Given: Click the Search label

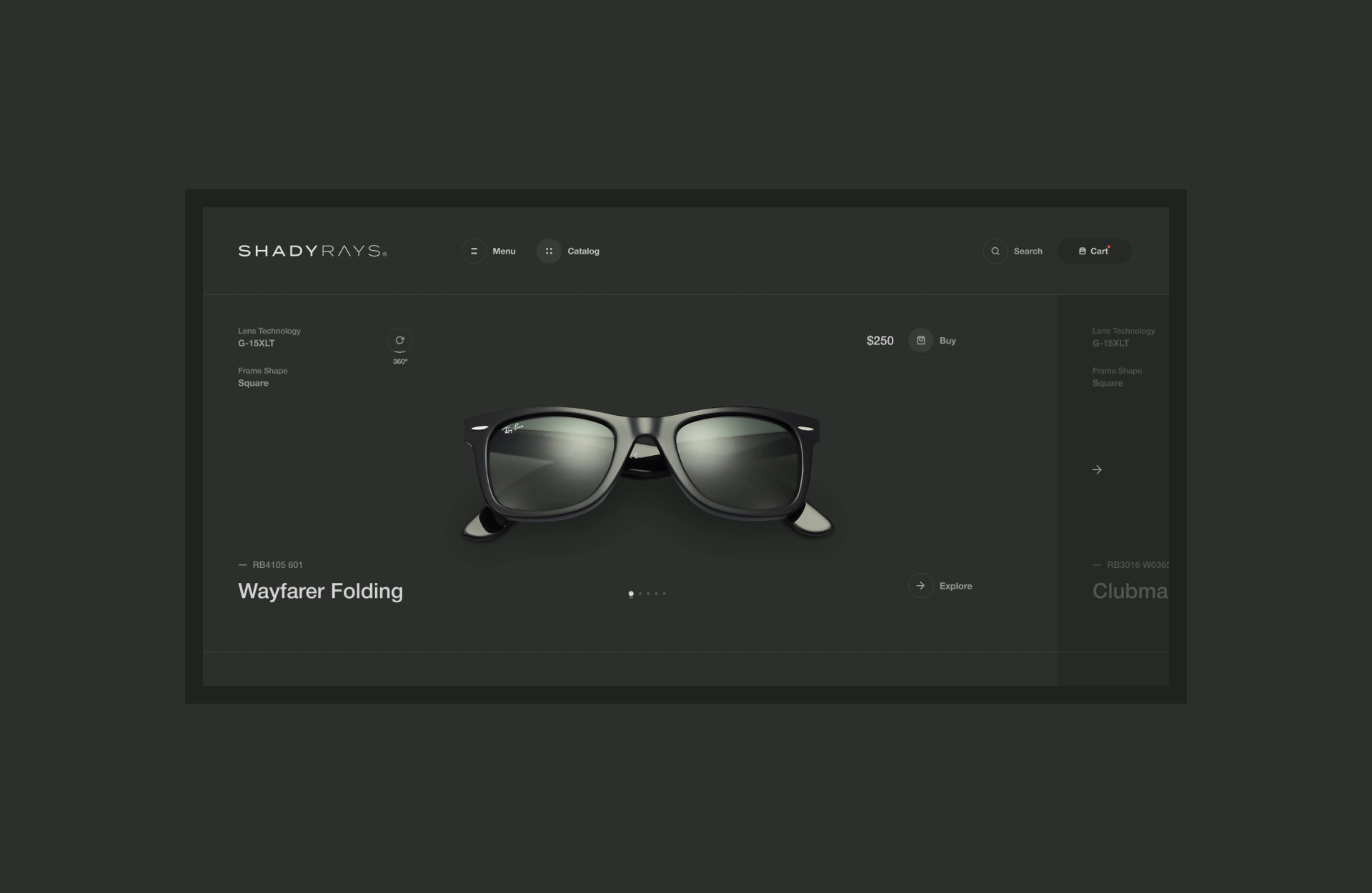Looking at the screenshot, I should (1028, 251).
